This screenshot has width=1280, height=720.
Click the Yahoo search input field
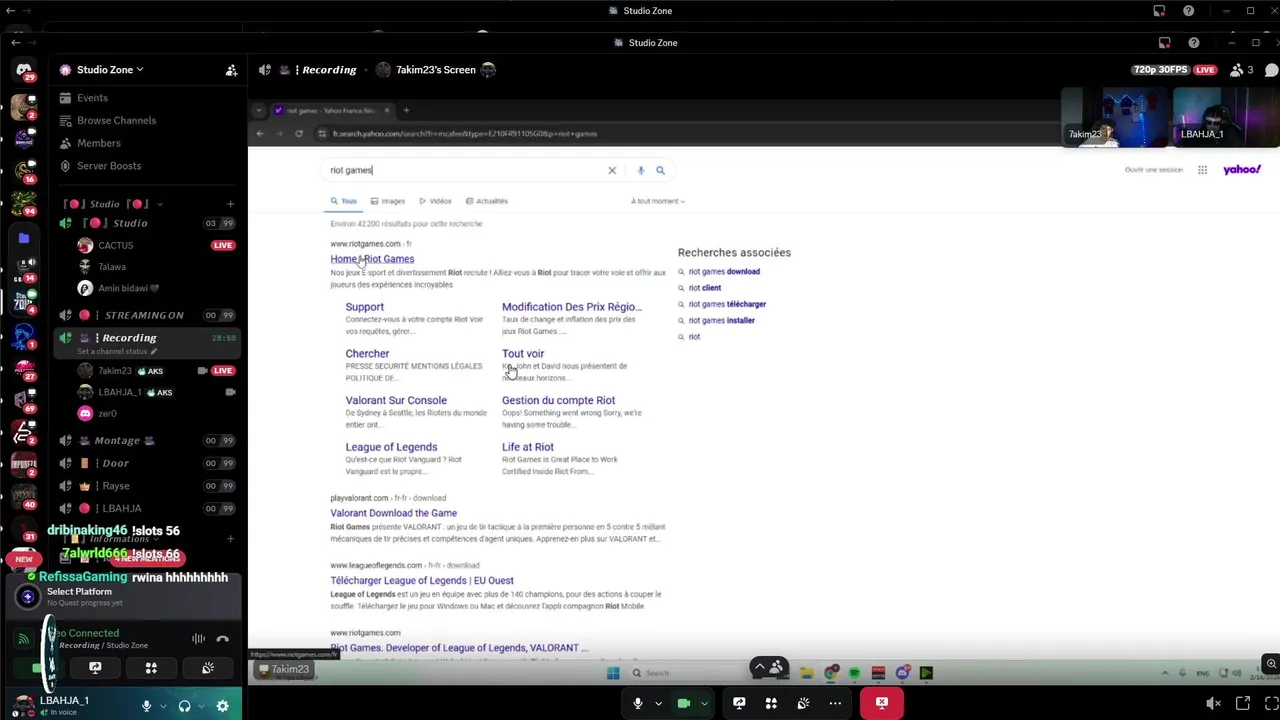tap(465, 170)
